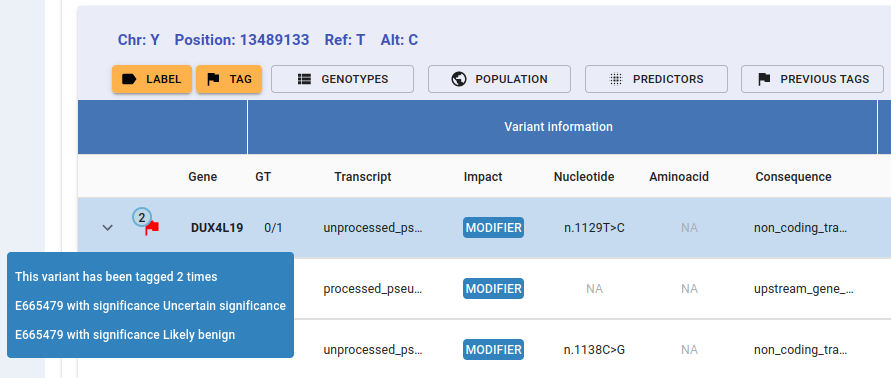Click the upstream_gene consequence cell
This screenshot has width=891, height=378.
click(x=803, y=289)
